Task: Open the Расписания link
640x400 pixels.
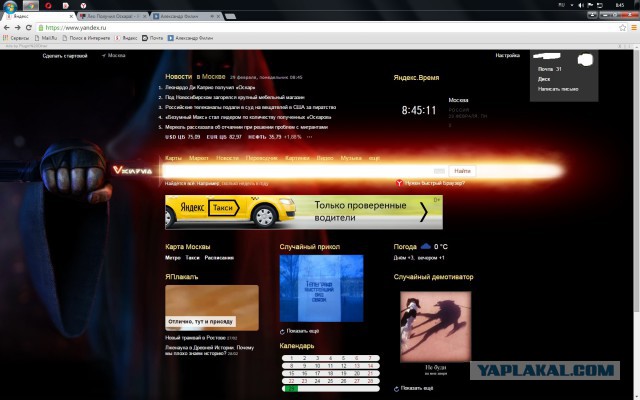Action: coord(219,258)
